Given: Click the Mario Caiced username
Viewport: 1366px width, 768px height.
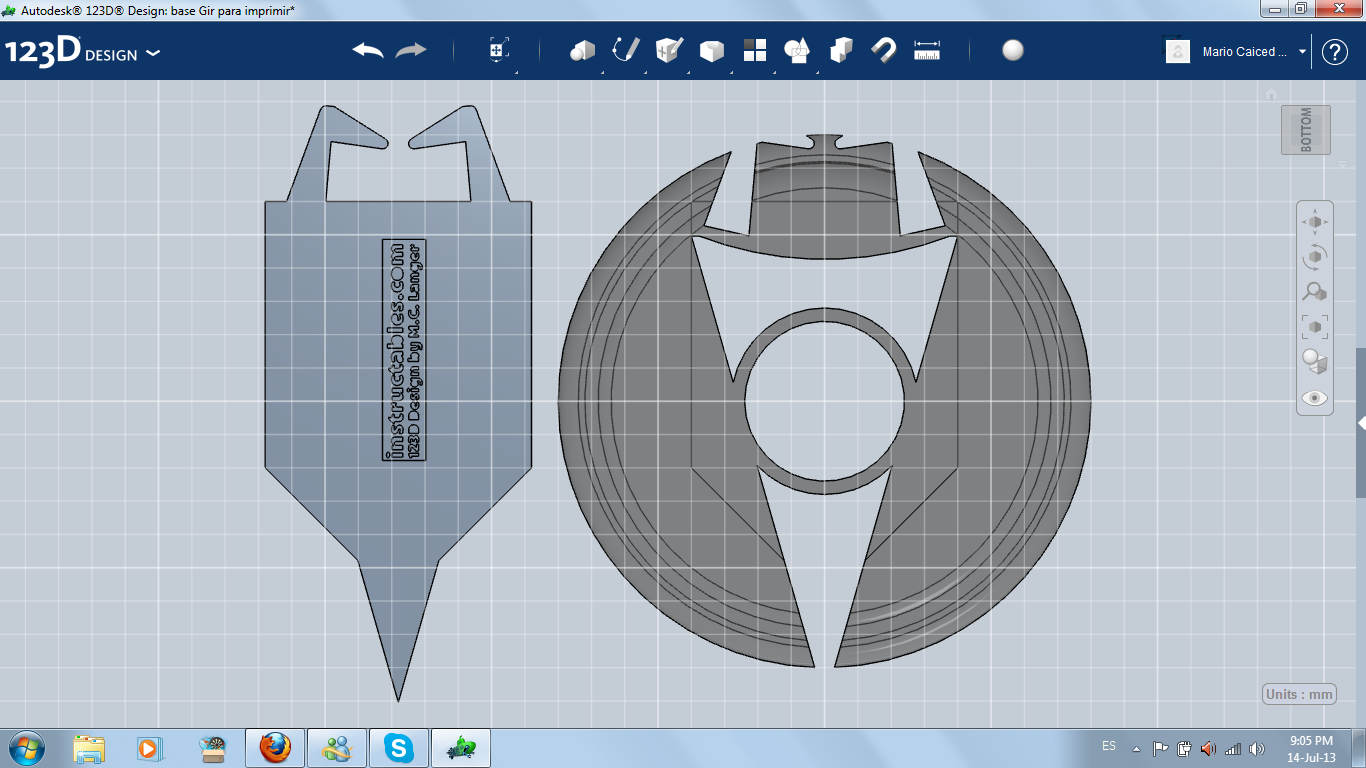Looking at the screenshot, I should coord(1245,52).
